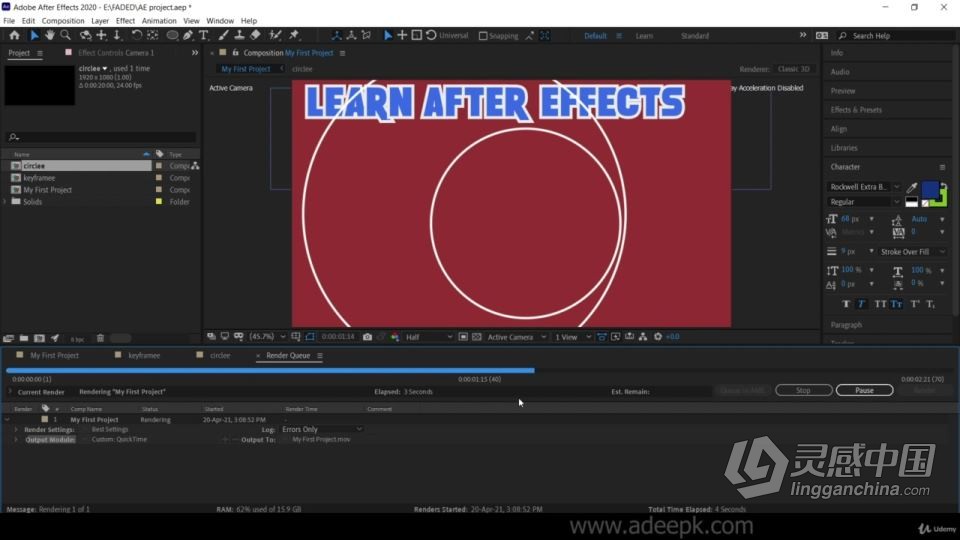Viewport: 960px width, 540px height.
Task: Pause the current render
Action: [x=864, y=390]
